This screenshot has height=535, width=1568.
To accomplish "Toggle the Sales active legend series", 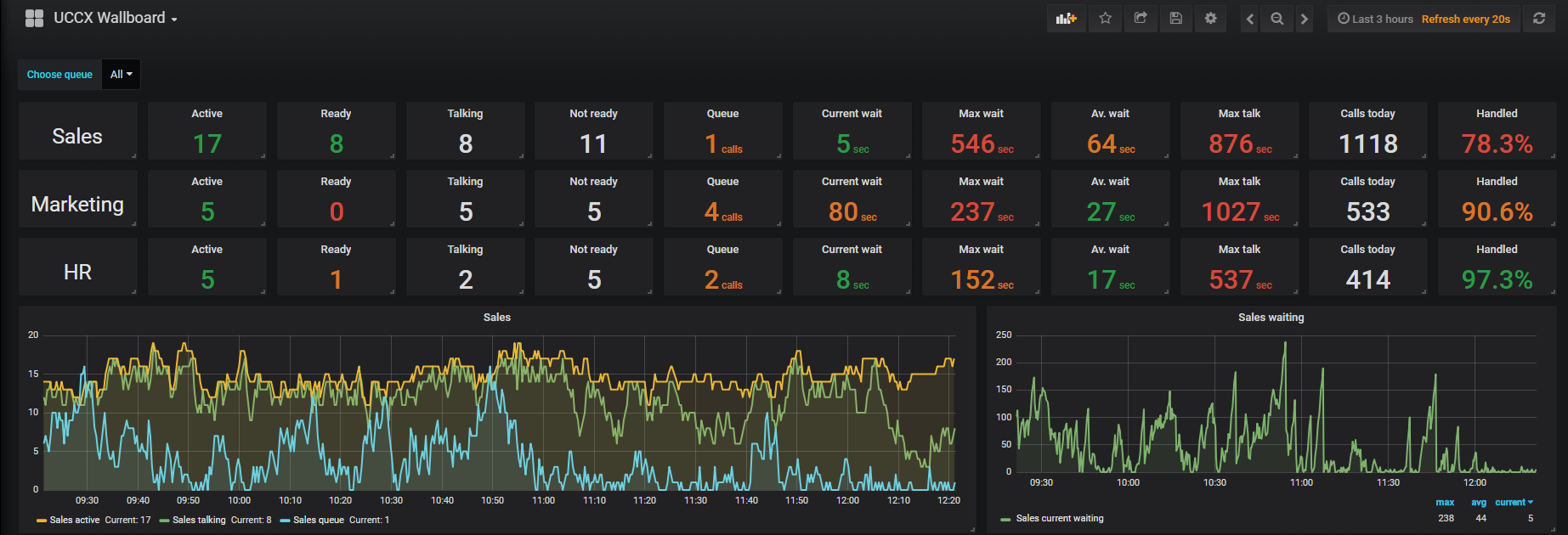I will [x=75, y=520].
